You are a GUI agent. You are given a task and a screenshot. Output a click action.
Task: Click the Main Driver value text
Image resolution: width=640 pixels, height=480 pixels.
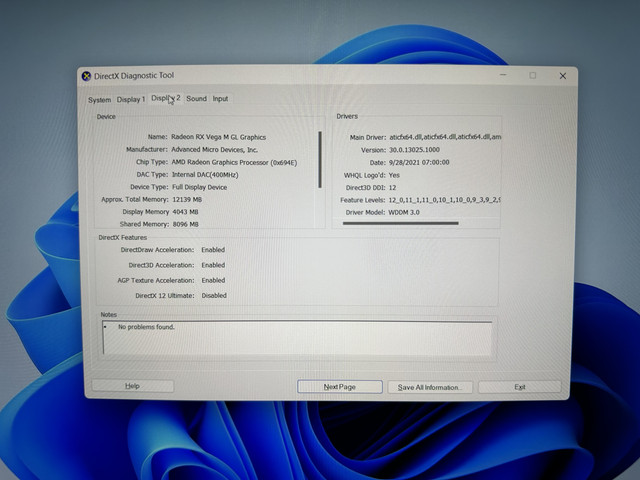445,137
